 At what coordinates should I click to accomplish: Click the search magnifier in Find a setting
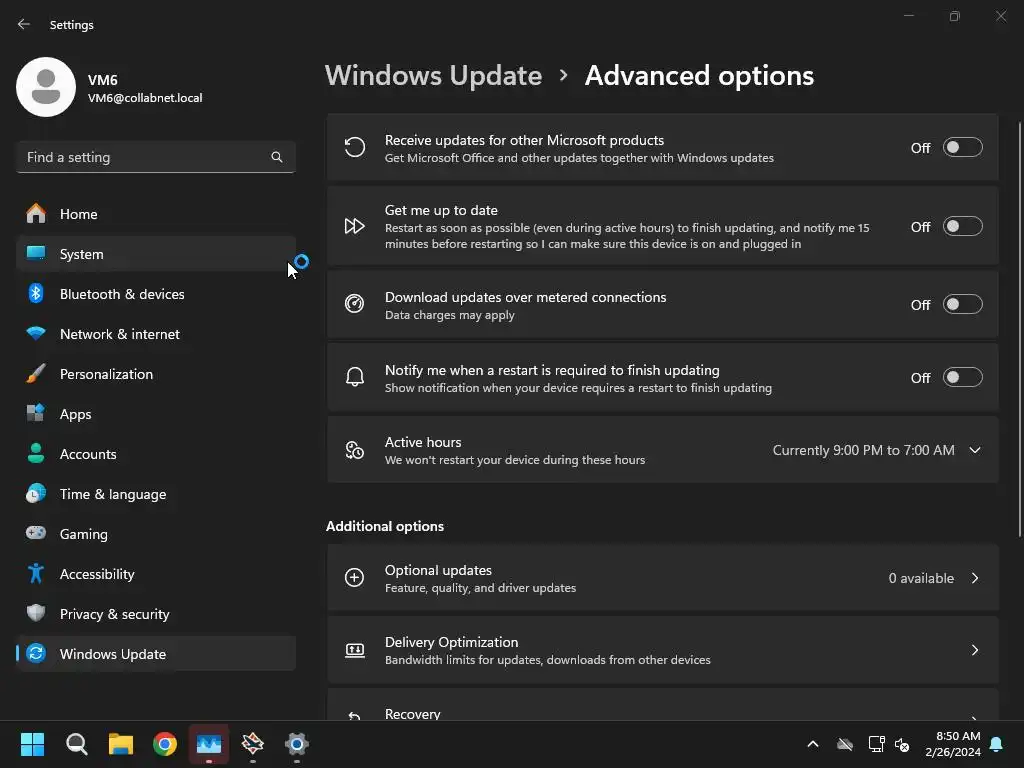[x=277, y=157]
